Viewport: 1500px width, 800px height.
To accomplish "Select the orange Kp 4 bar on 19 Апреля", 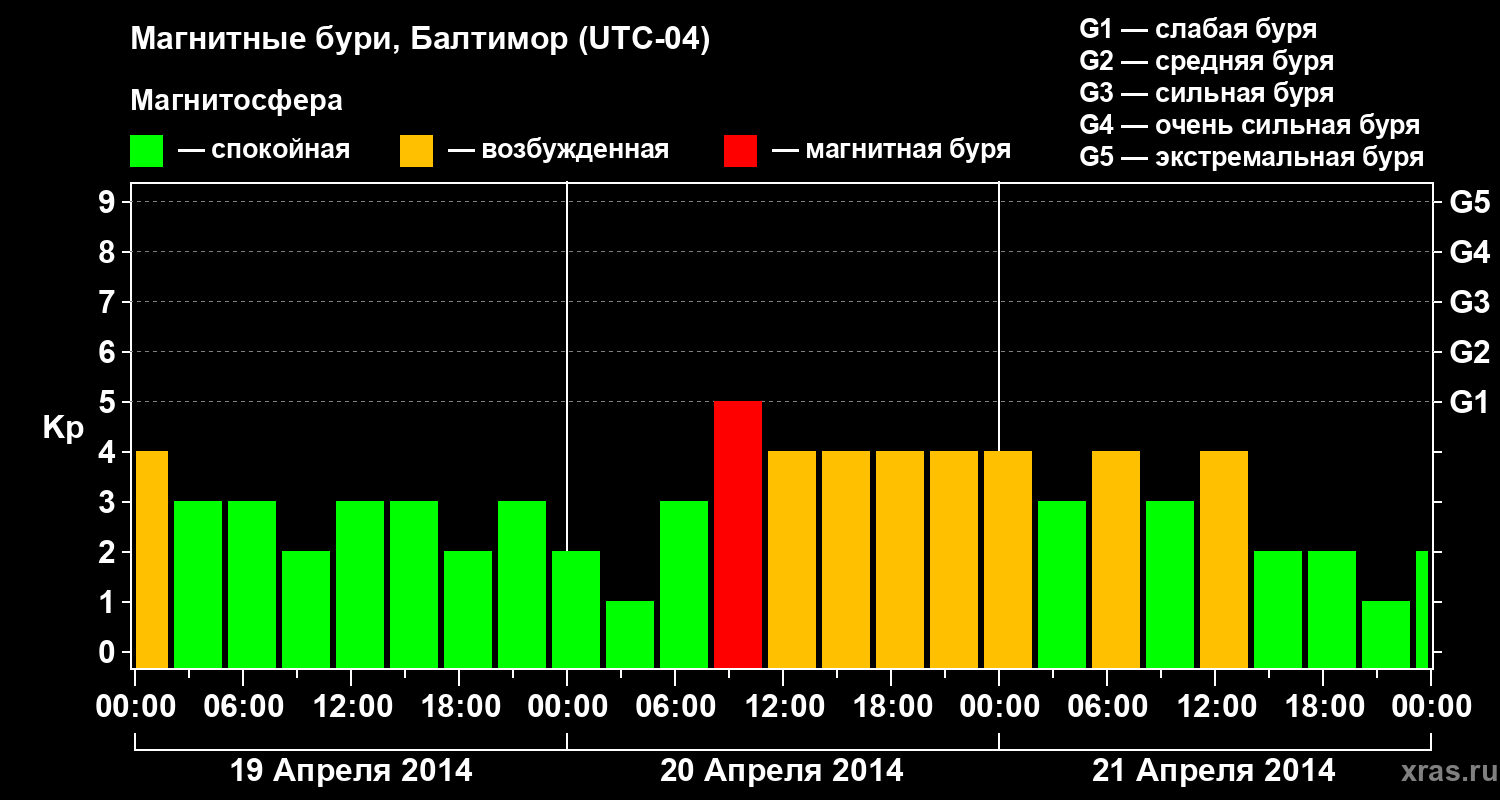I will click(152, 560).
